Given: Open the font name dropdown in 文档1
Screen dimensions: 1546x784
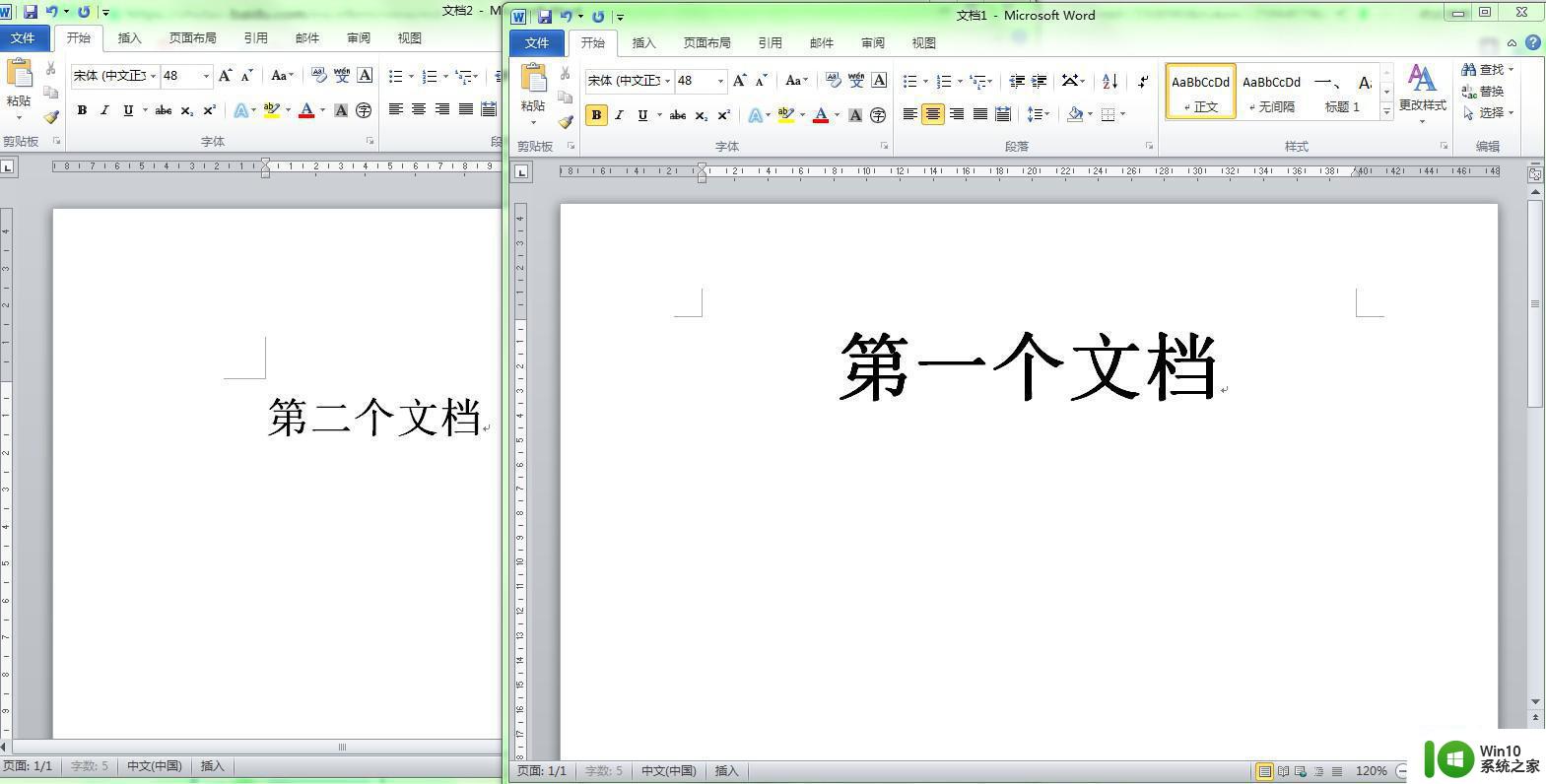Looking at the screenshot, I should 667,81.
